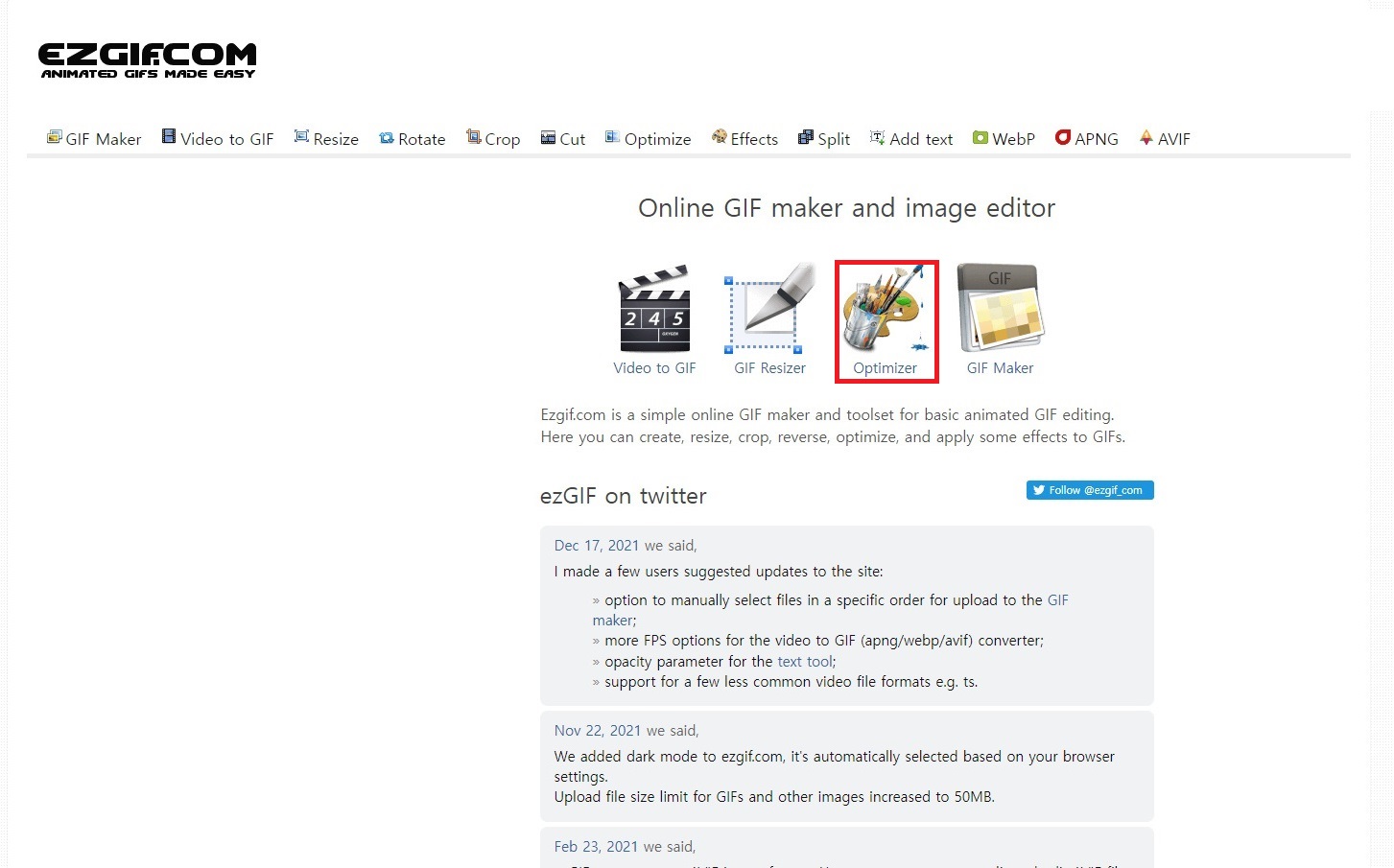
Task: Click the Optimizer caption link
Action: tap(885, 368)
